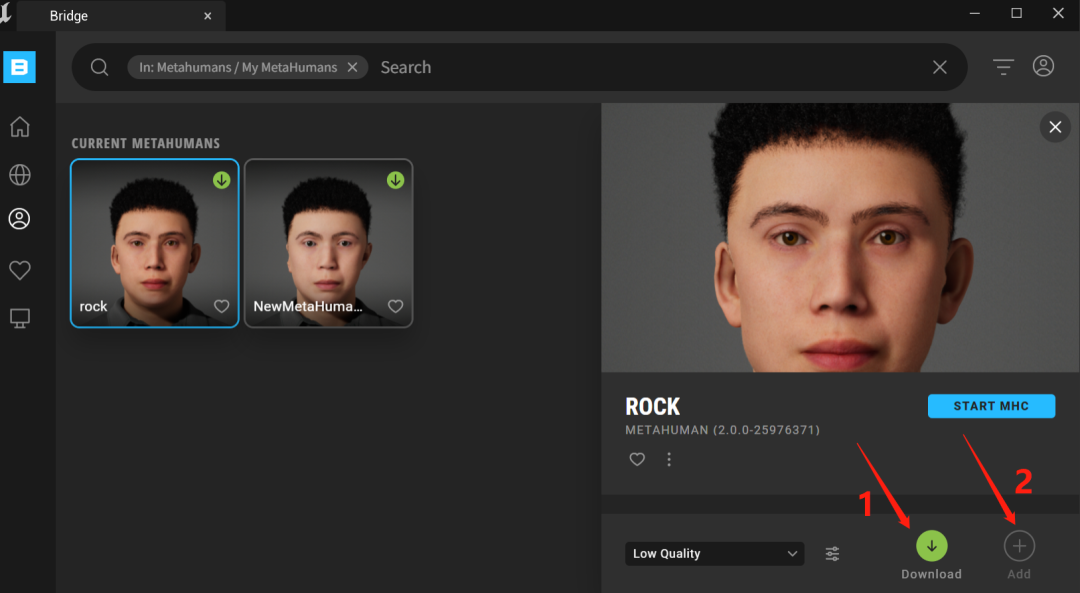Viewport: 1080px width, 593px height.
Task: Click the Bridge logo icon in sidebar
Action: (x=19, y=67)
